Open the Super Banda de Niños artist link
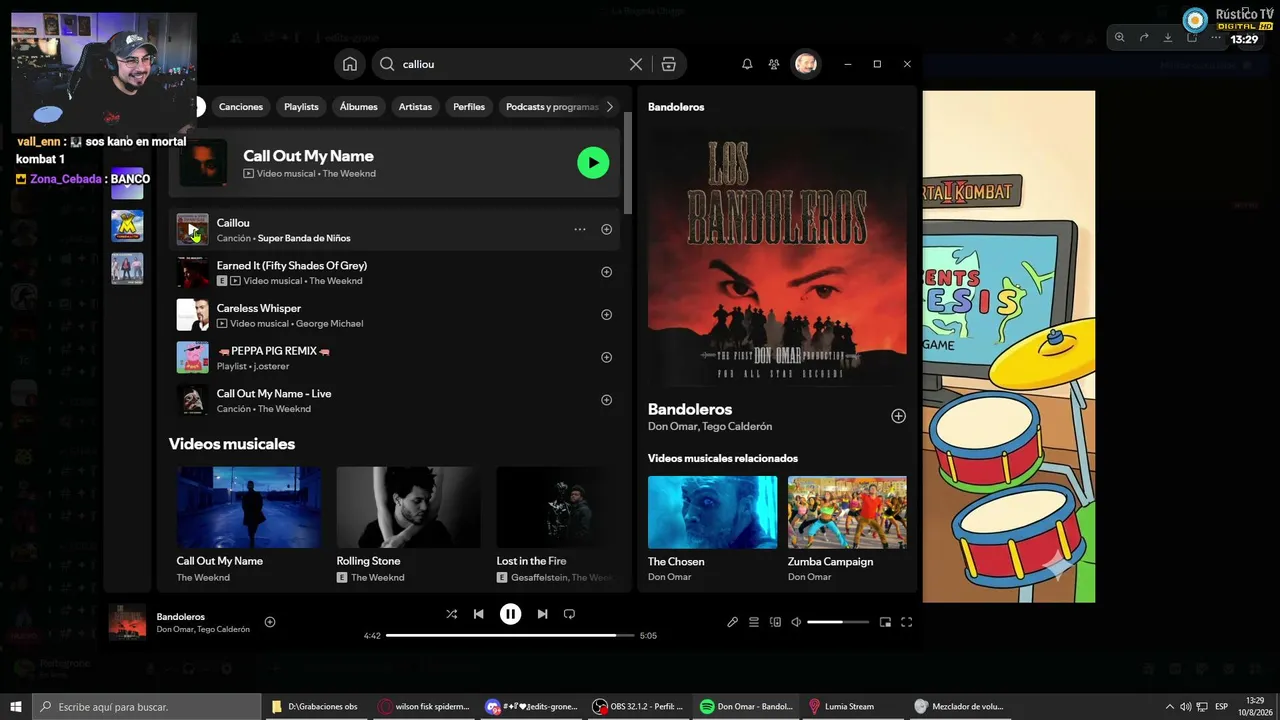 (x=304, y=238)
